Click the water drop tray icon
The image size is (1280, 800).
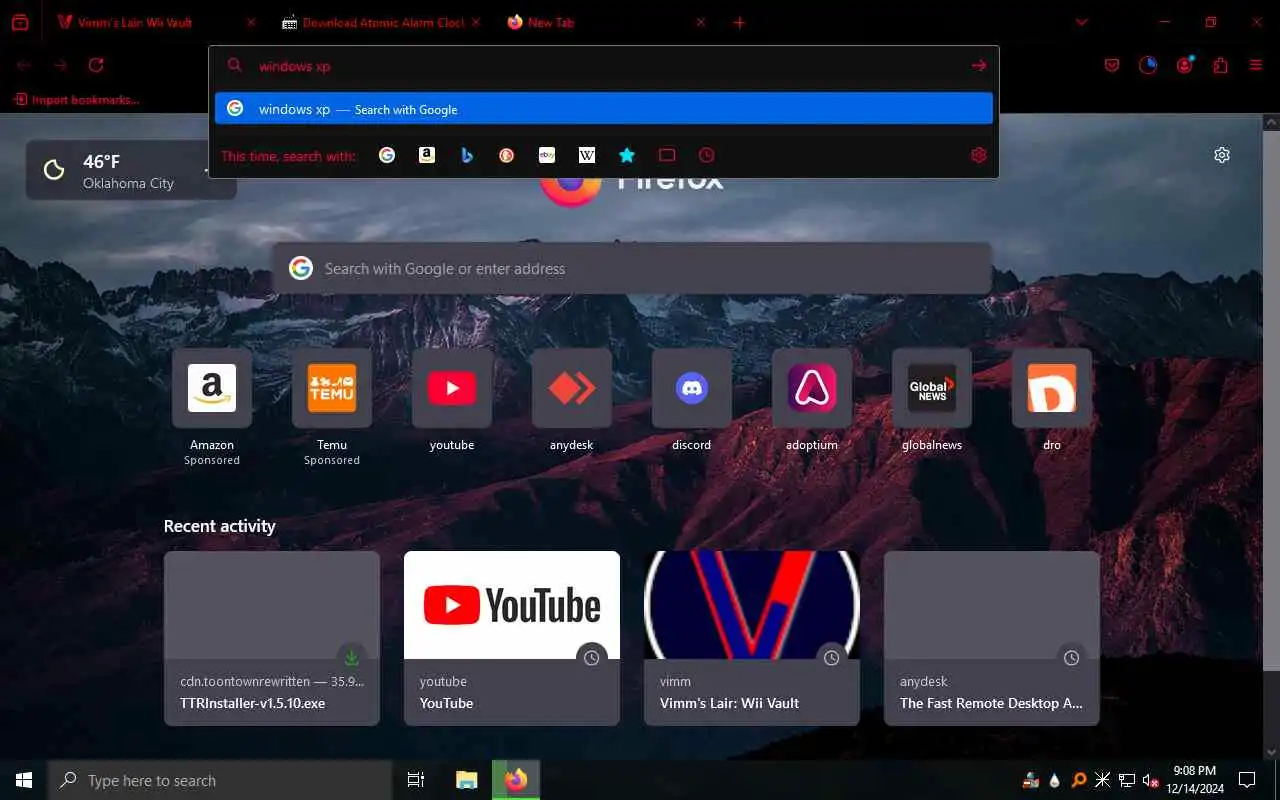[1054, 780]
